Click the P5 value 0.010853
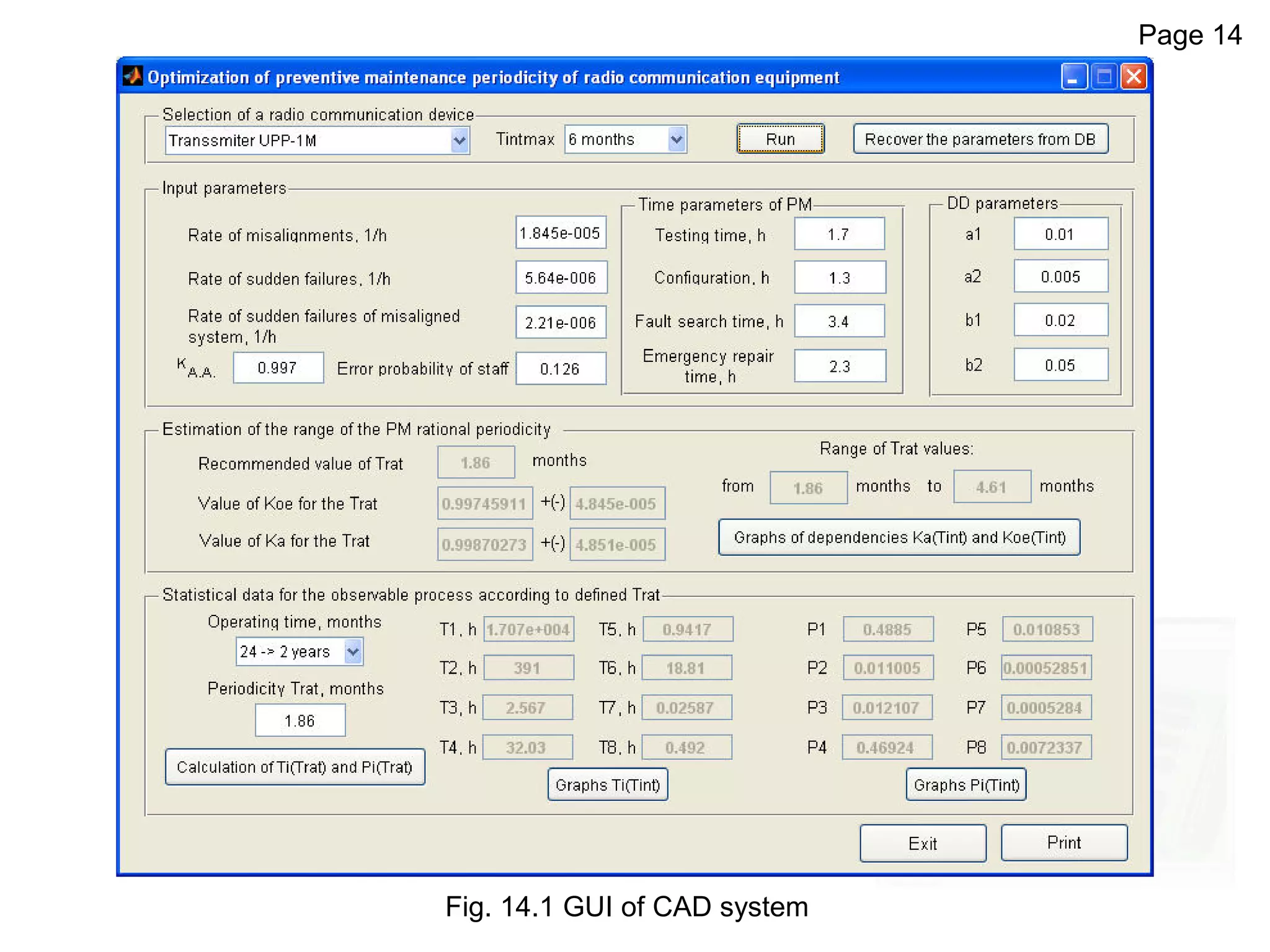The image size is (1270, 952). pyautogui.click(x=1047, y=629)
